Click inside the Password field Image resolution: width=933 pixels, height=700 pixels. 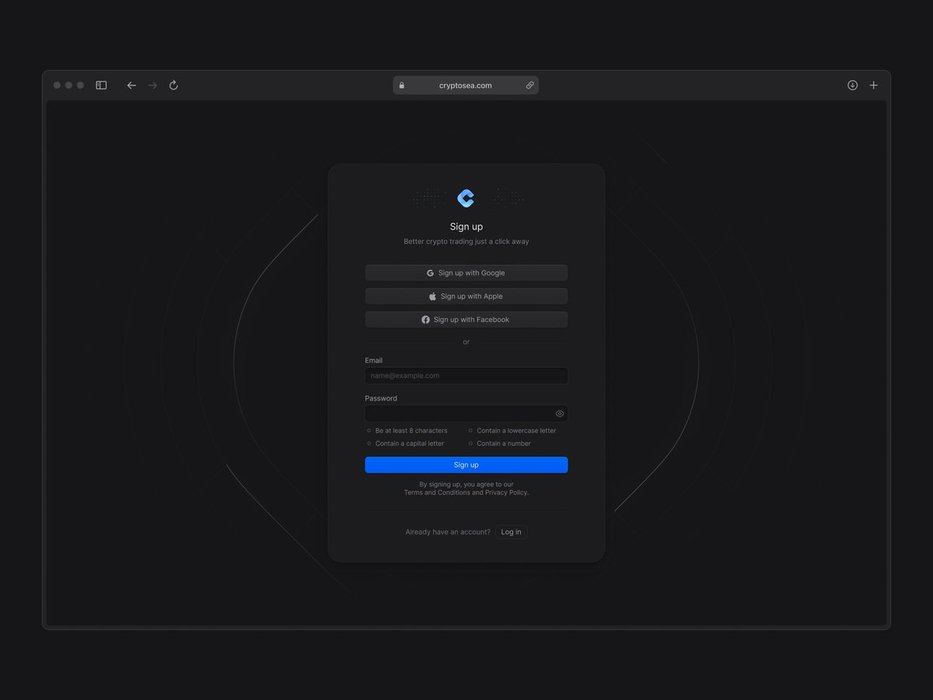pyautogui.click(x=456, y=413)
